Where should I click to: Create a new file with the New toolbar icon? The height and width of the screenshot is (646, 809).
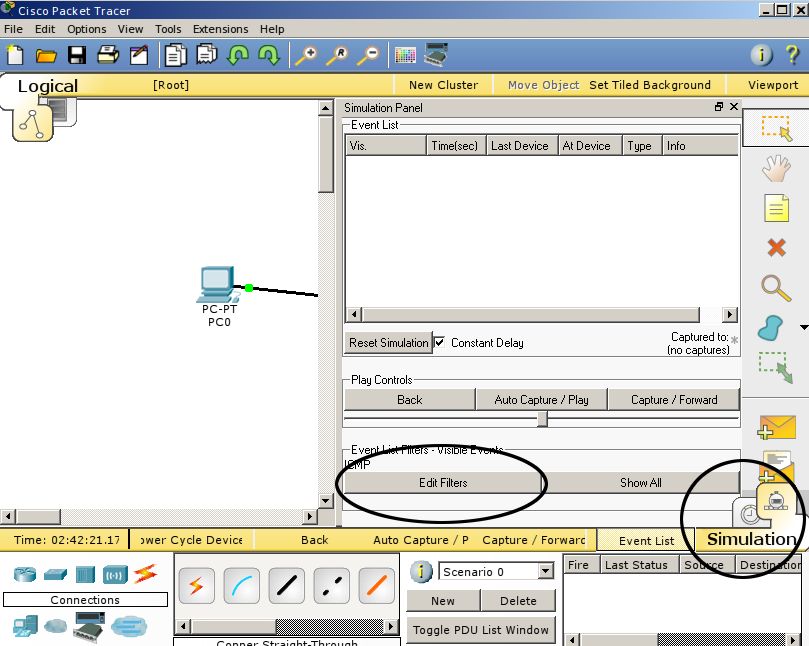pos(15,55)
